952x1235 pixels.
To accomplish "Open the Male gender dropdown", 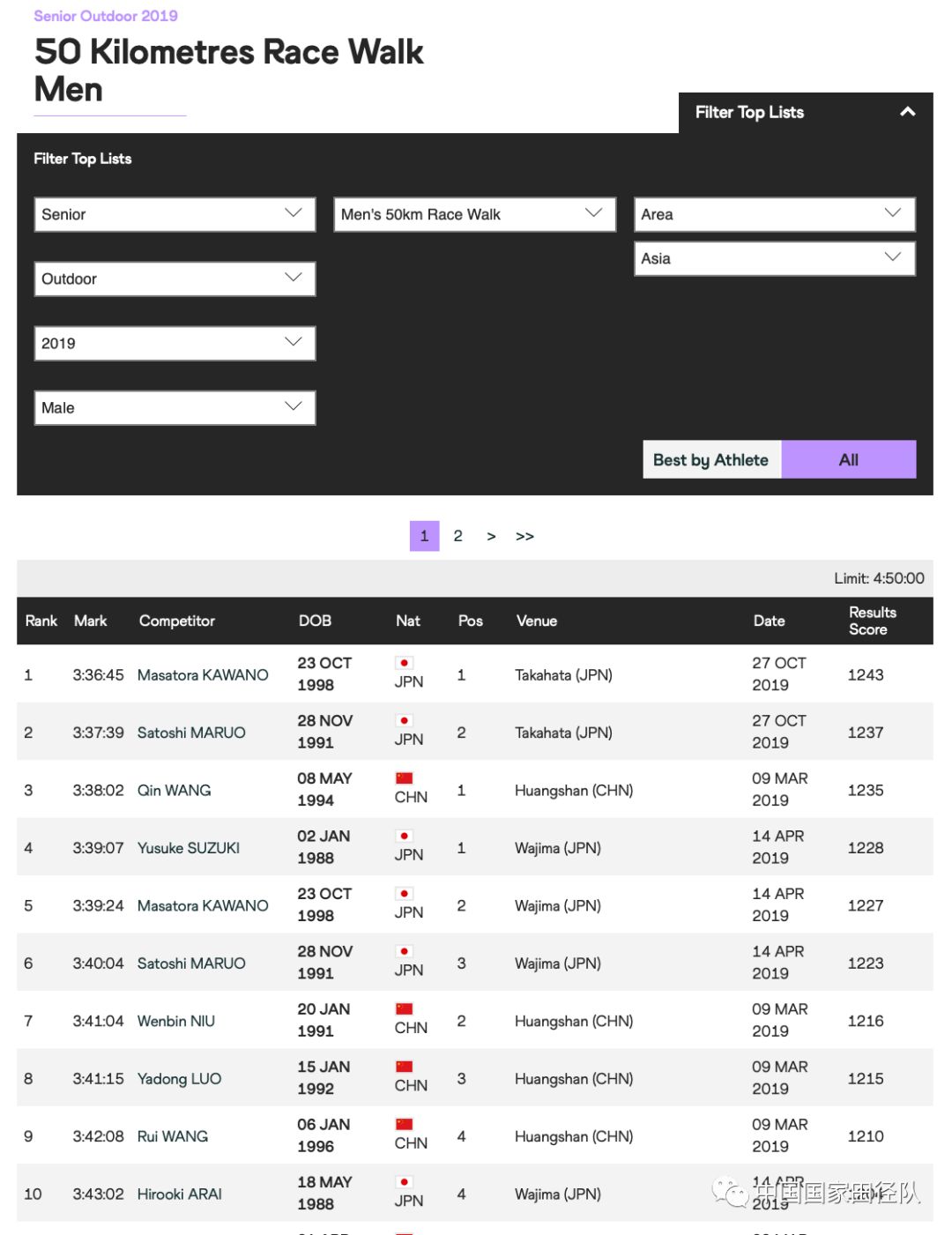I will [175, 407].
